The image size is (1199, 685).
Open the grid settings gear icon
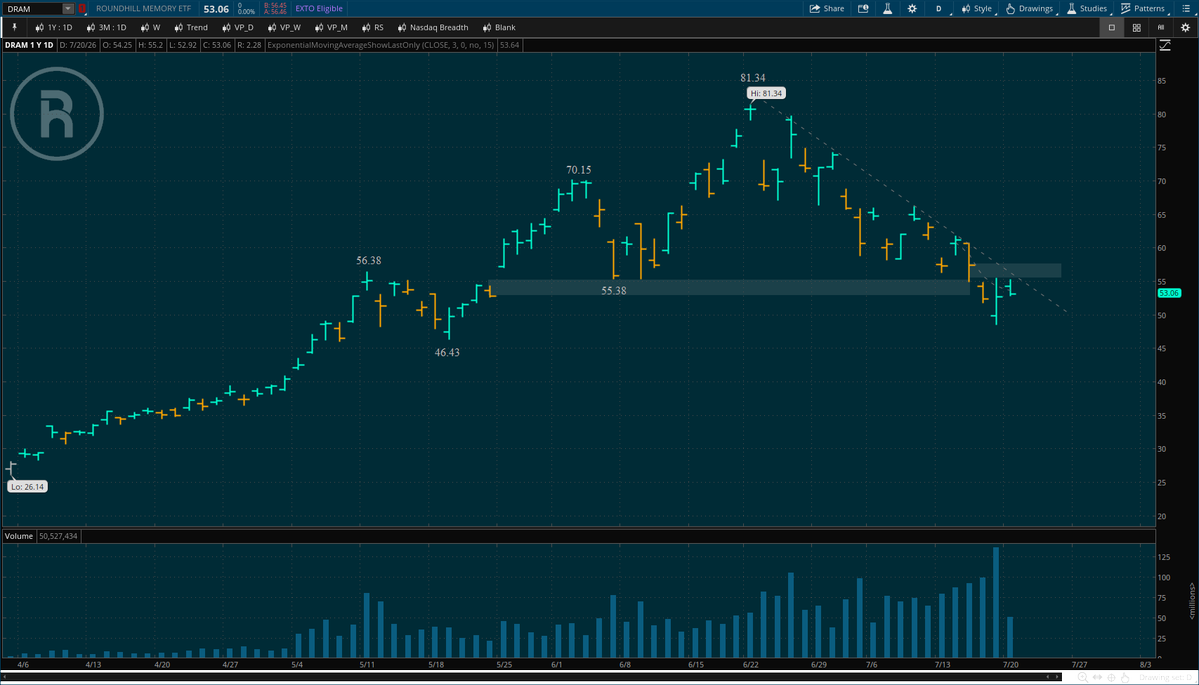1185,28
